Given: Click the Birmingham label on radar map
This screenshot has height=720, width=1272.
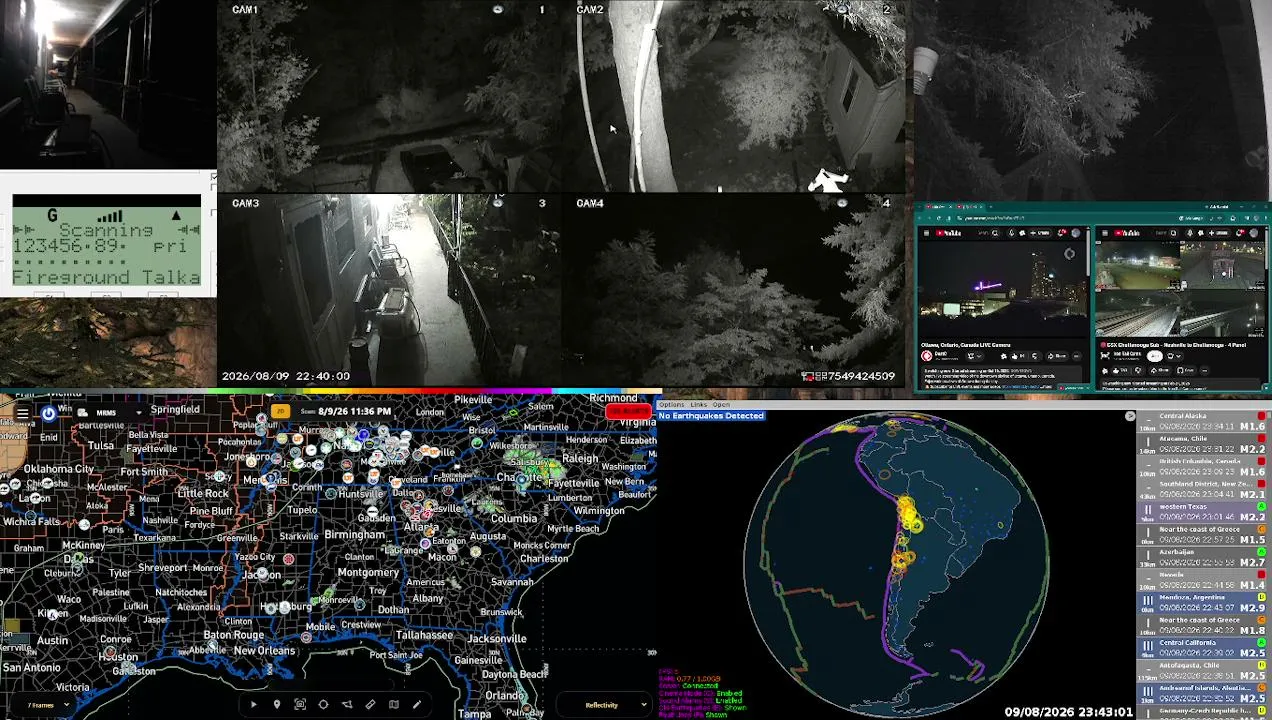Looking at the screenshot, I should pyautogui.click(x=354, y=534).
